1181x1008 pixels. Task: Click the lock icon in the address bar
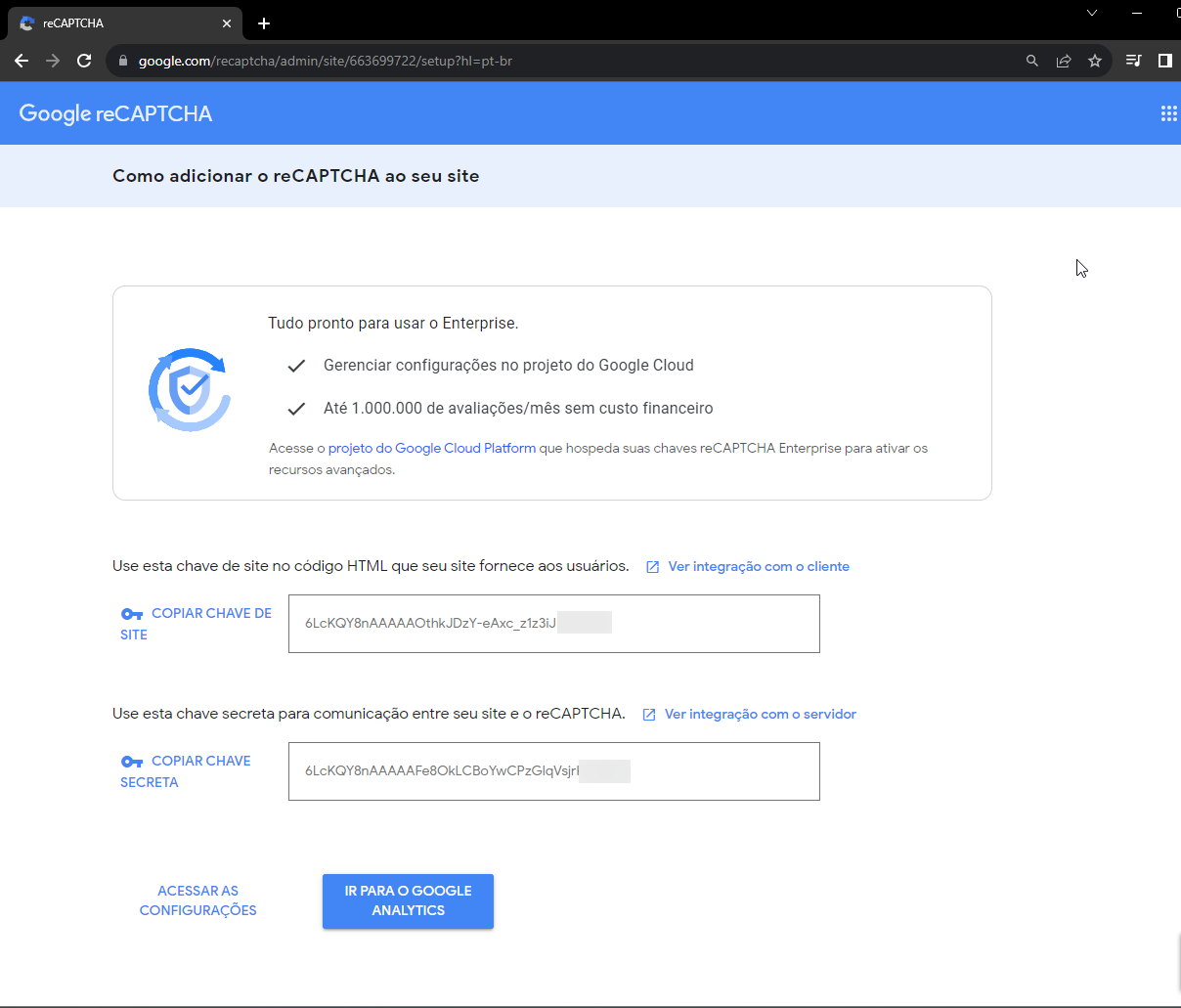point(122,60)
